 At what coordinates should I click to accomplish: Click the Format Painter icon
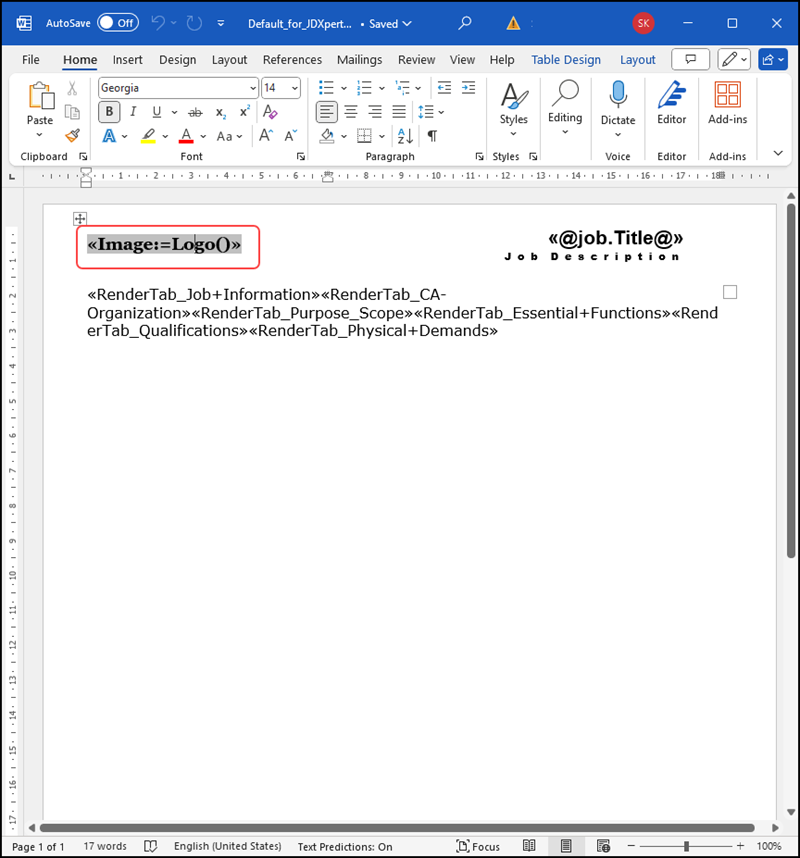tap(72, 136)
